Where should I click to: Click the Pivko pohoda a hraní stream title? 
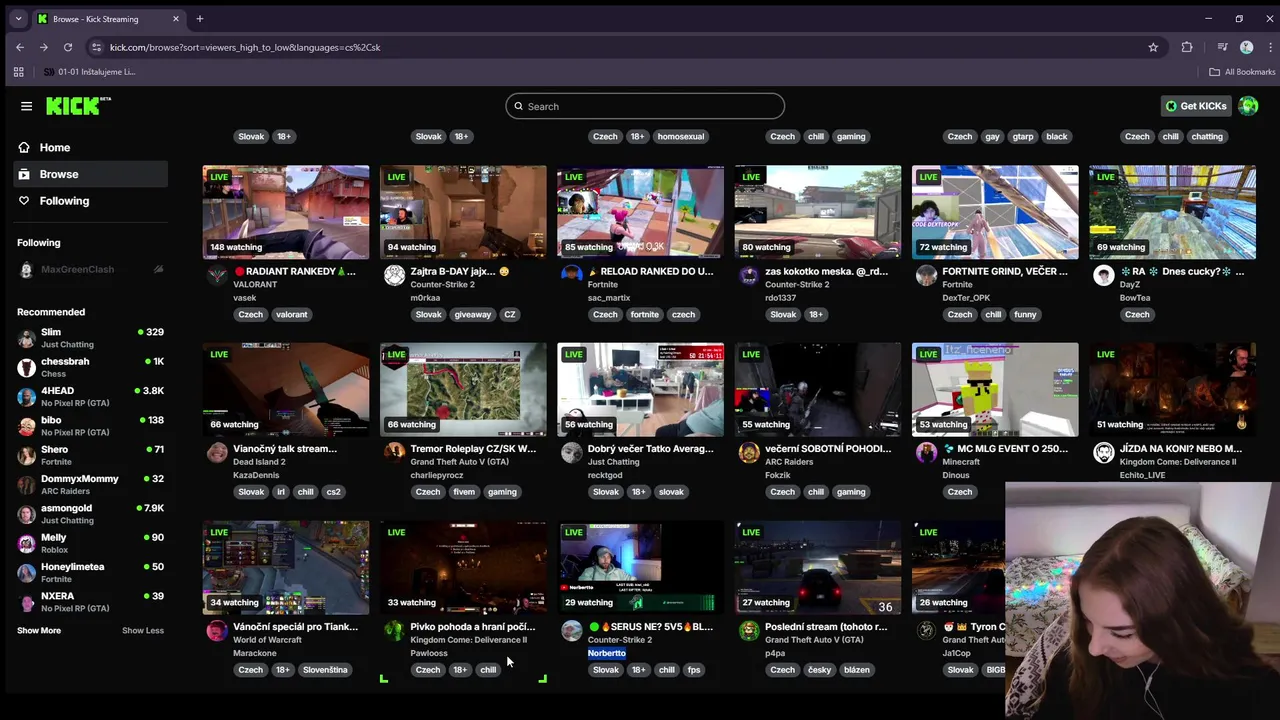coord(472,627)
